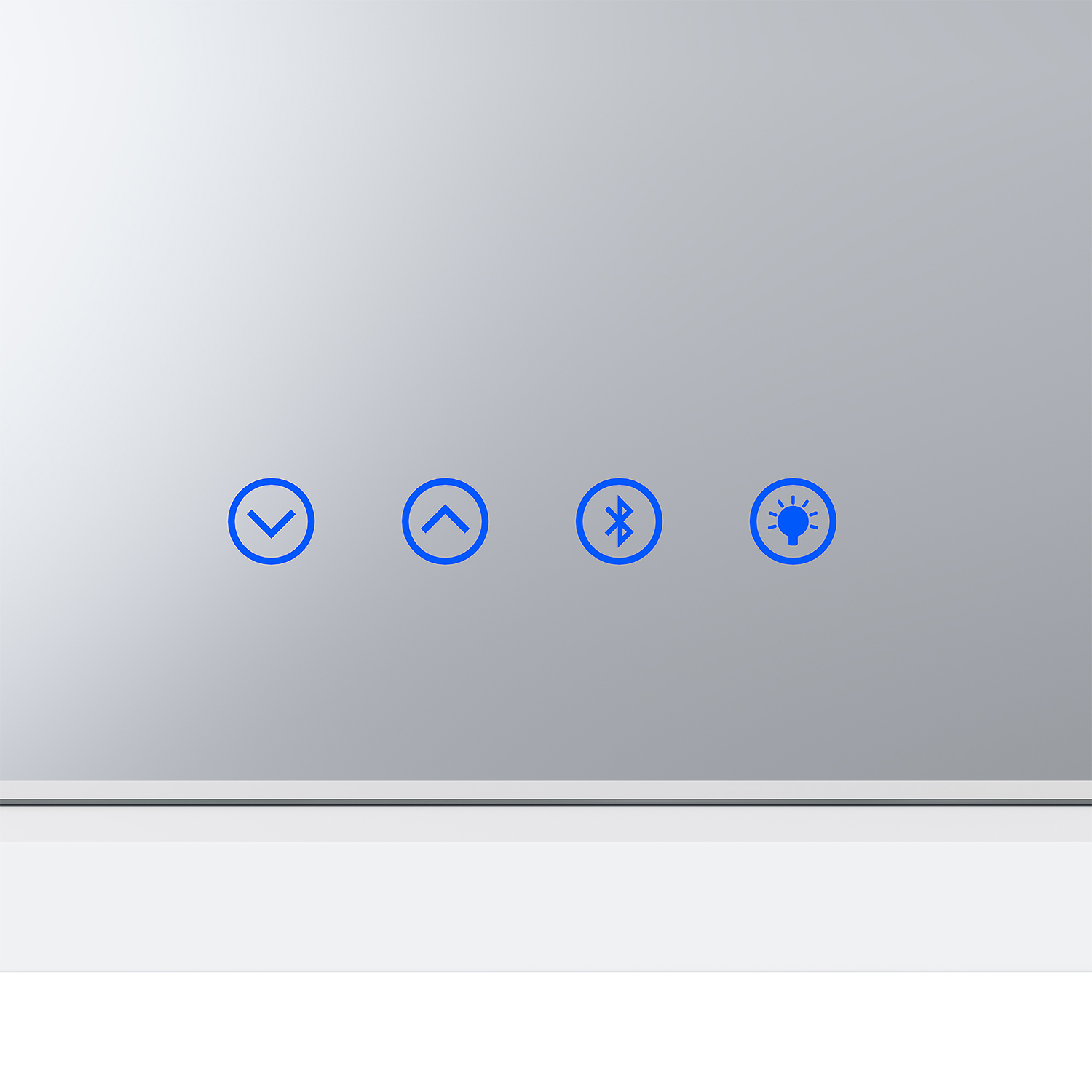Click the circled down-arrow chevron
Screen dimensions: 1092x1092
(271, 521)
